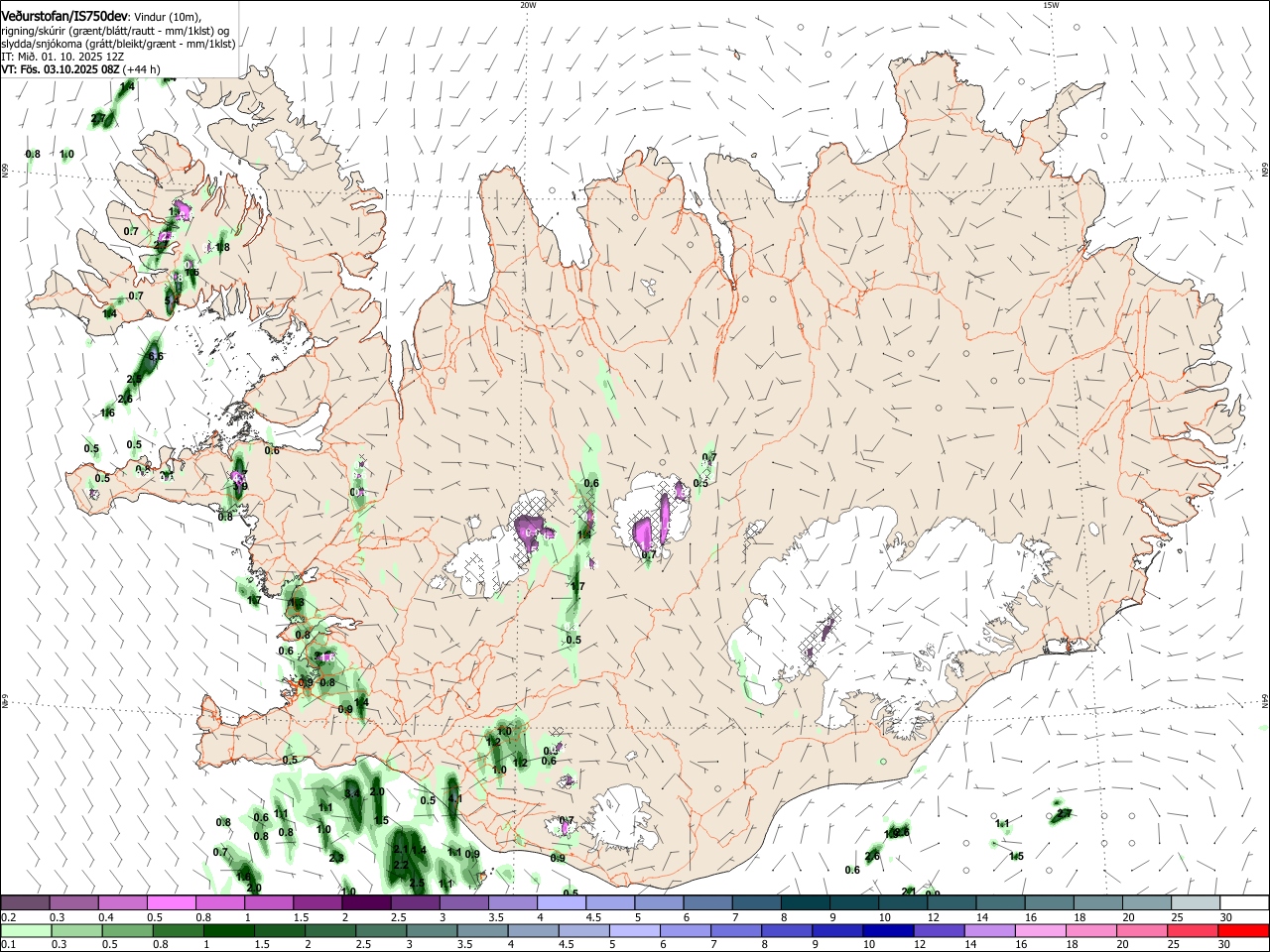Pick the top-row legend swatch labeled 8
The width and height of the screenshot is (1270, 952).
click(806, 903)
